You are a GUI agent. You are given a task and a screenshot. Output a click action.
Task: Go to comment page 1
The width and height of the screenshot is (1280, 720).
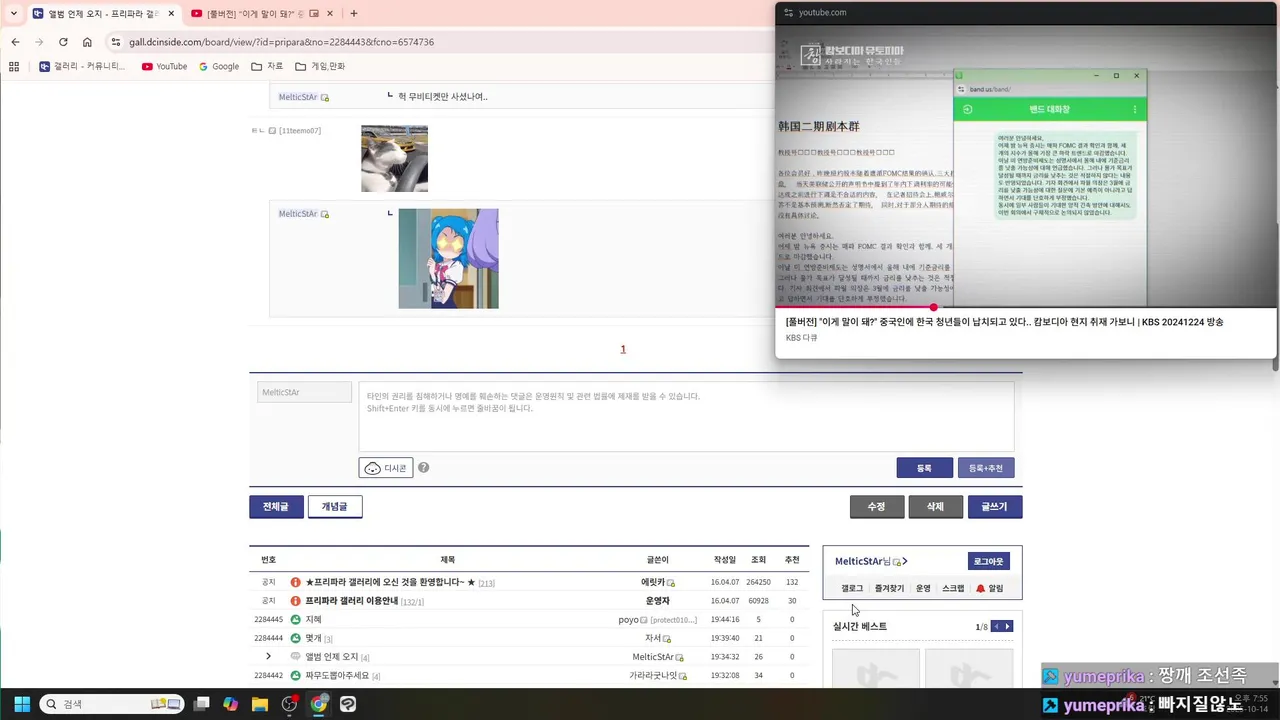point(623,349)
